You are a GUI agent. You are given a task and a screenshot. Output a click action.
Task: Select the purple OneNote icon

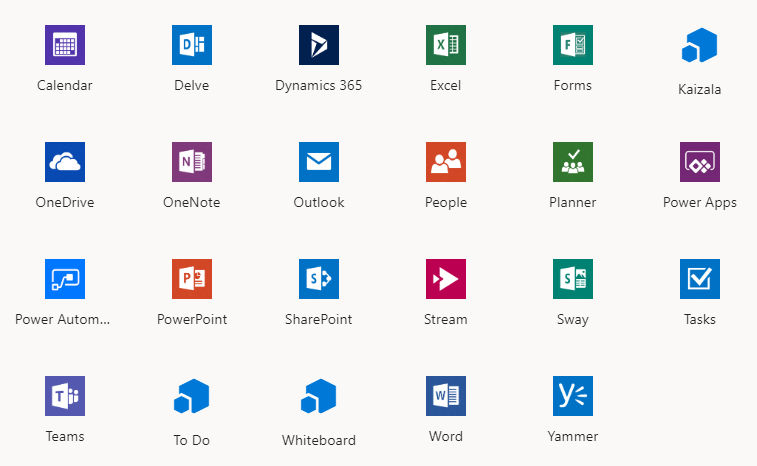(x=192, y=162)
